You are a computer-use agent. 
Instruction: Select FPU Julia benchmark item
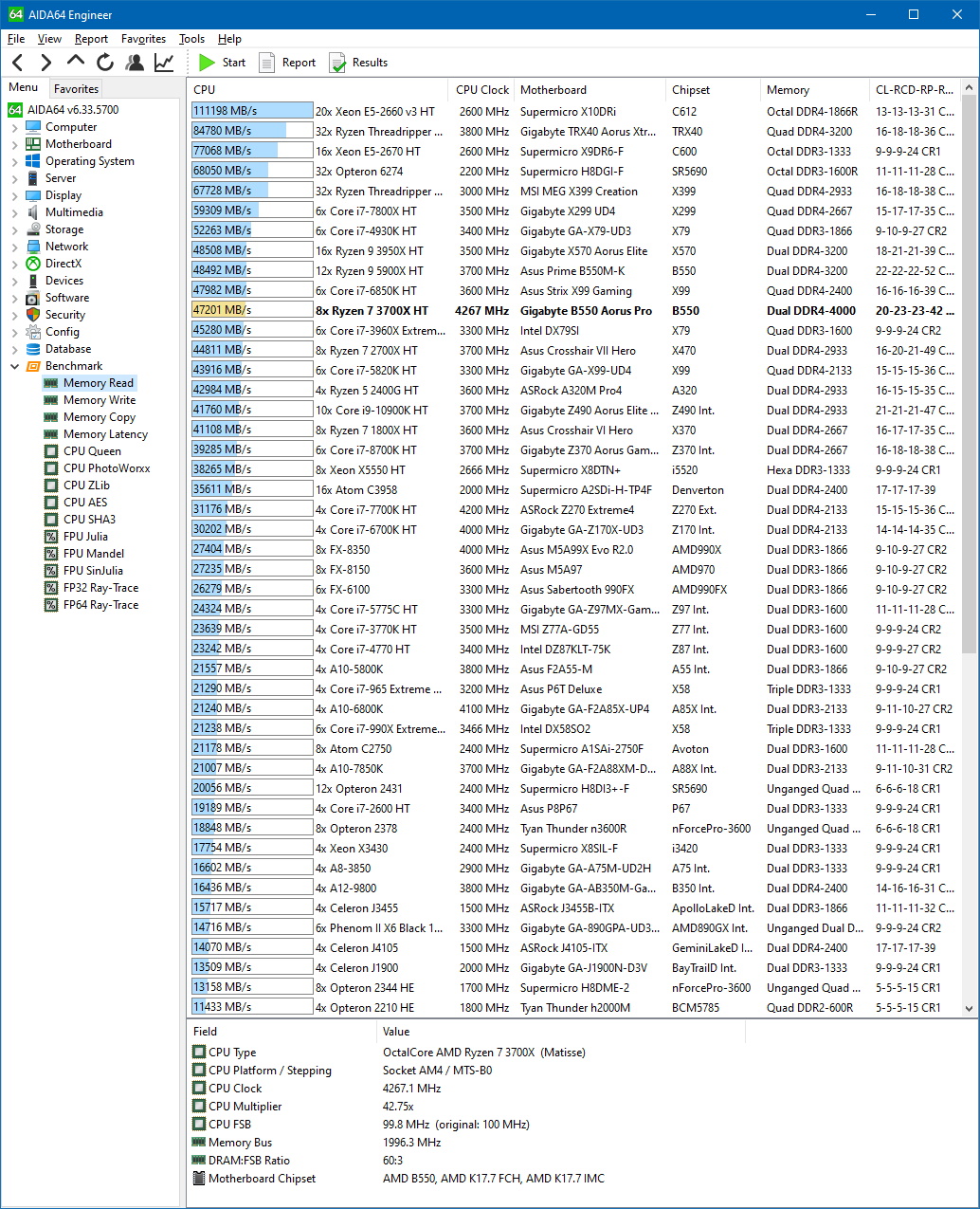(85, 537)
